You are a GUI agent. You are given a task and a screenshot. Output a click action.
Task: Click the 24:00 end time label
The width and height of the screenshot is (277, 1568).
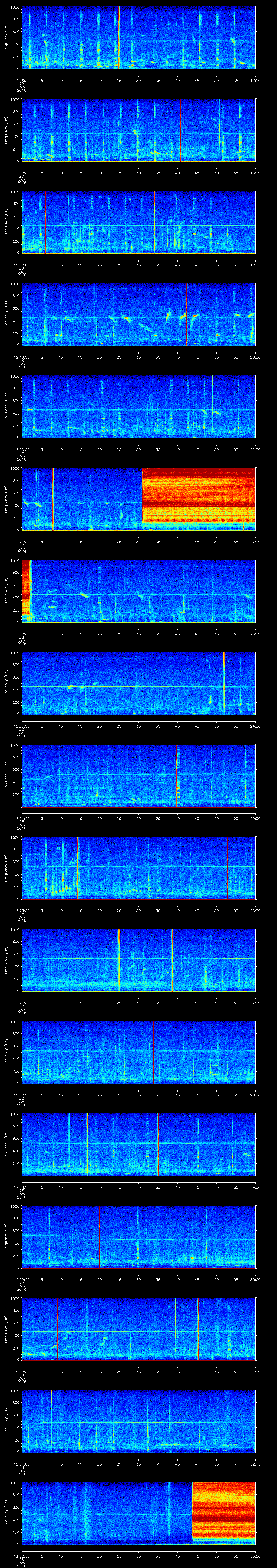255,726
